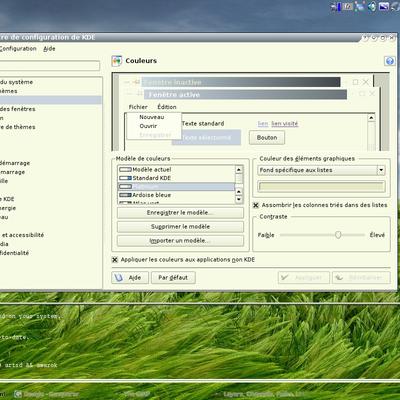Select the highlighted row in the module tree
The width and height of the screenshot is (400, 400).
tap(51, 100)
